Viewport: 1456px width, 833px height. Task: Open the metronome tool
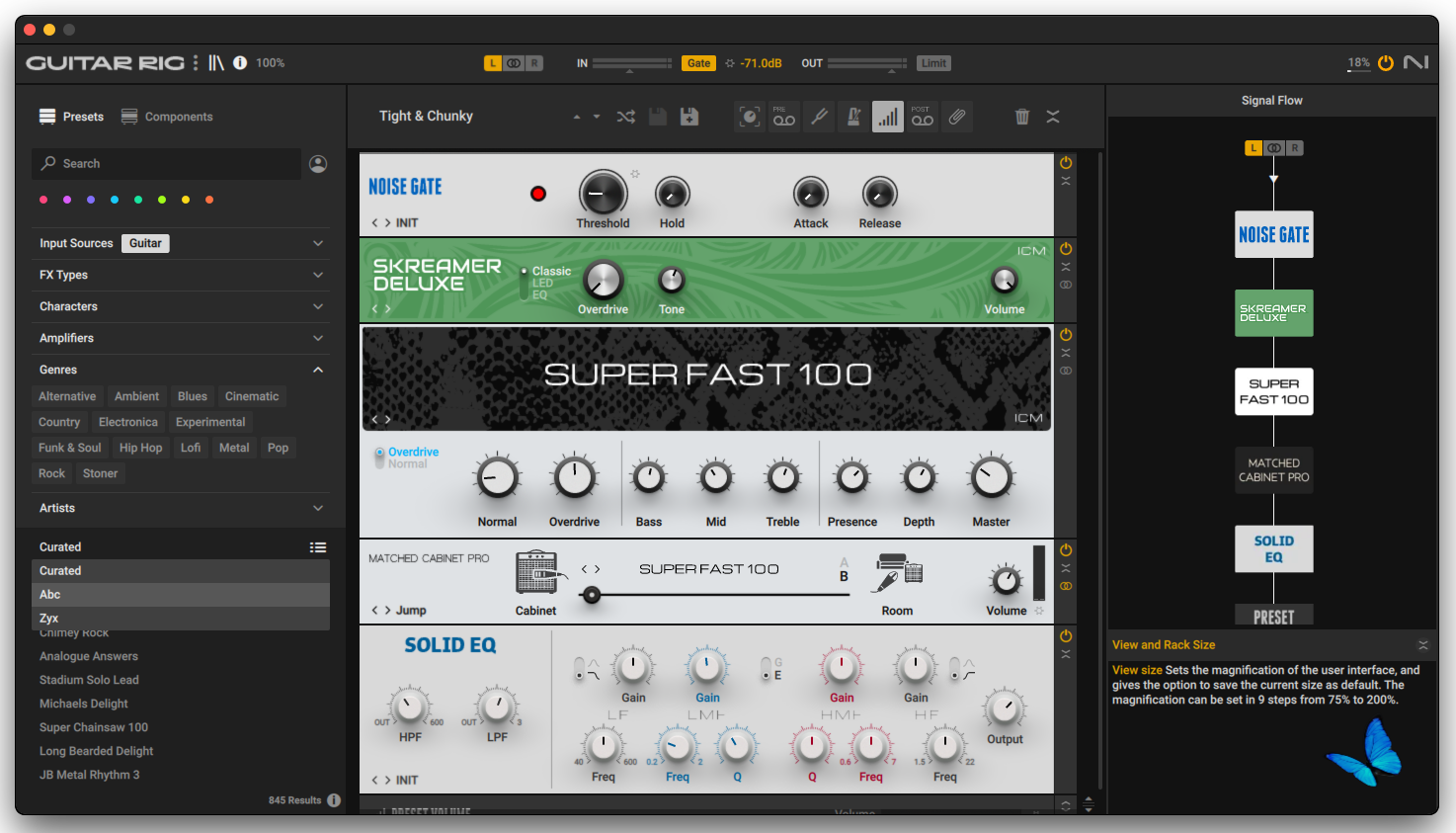(853, 117)
